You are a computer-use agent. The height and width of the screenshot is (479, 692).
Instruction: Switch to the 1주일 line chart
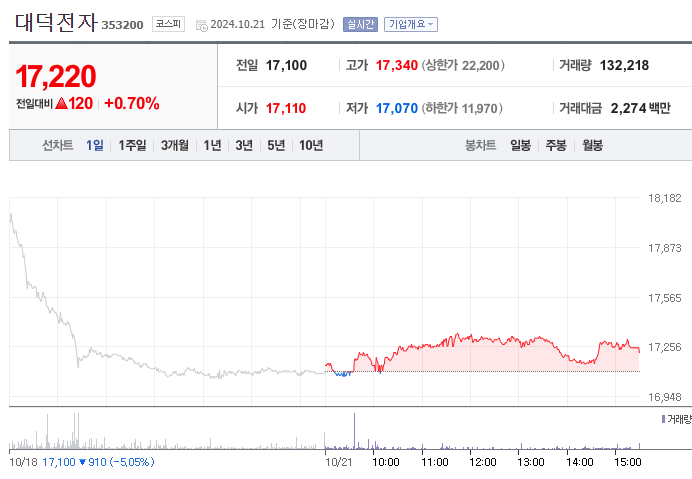pos(132,145)
